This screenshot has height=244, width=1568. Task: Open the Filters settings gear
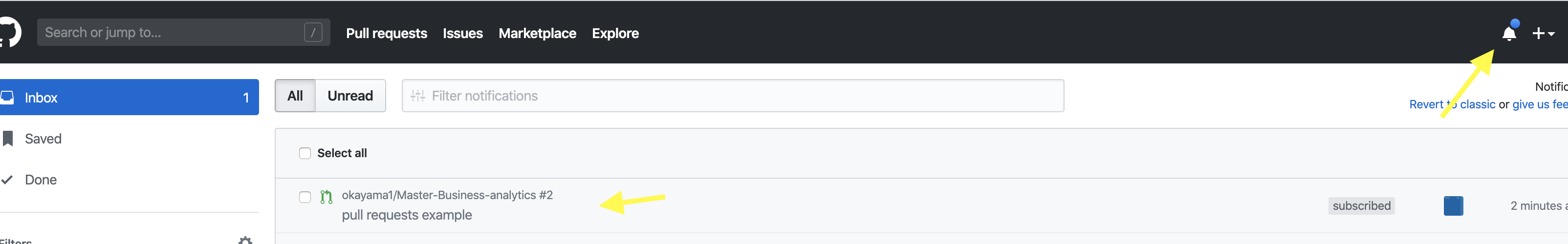point(245,241)
